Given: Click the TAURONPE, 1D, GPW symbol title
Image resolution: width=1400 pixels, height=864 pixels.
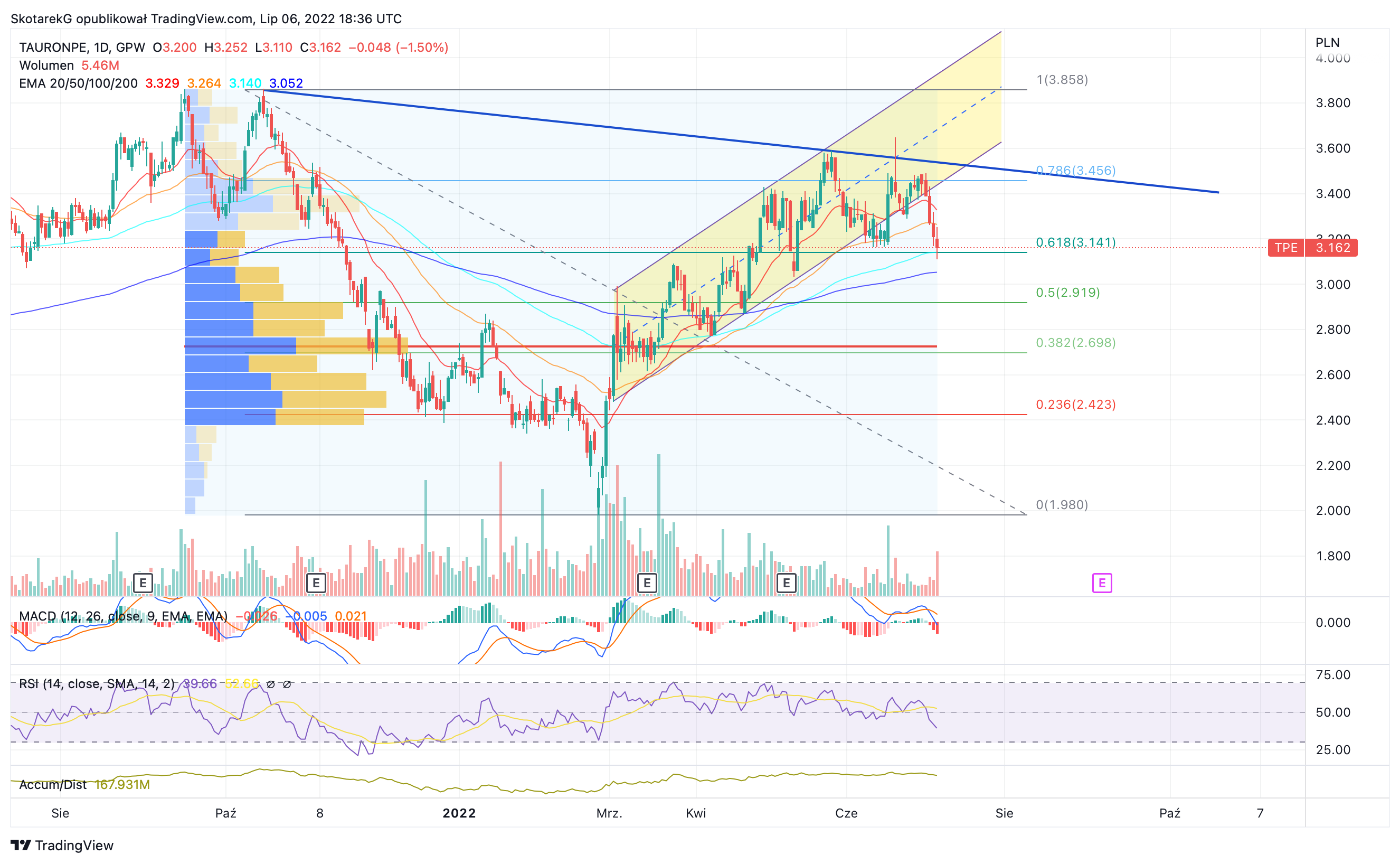Looking at the screenshot, I should pos(82,48).
